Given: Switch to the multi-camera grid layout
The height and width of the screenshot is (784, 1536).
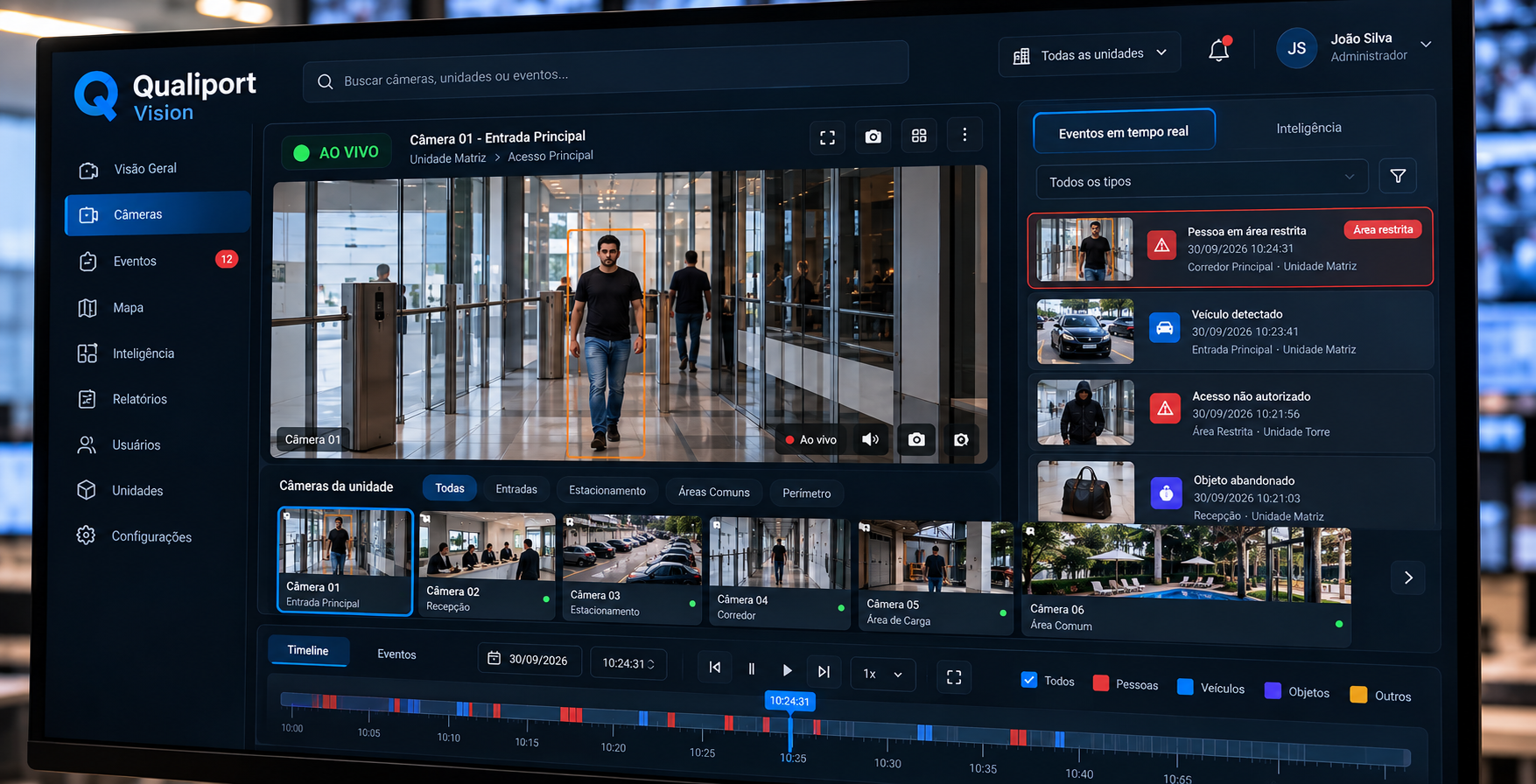Looking at the screenshot, I should [x=919, y=136].
